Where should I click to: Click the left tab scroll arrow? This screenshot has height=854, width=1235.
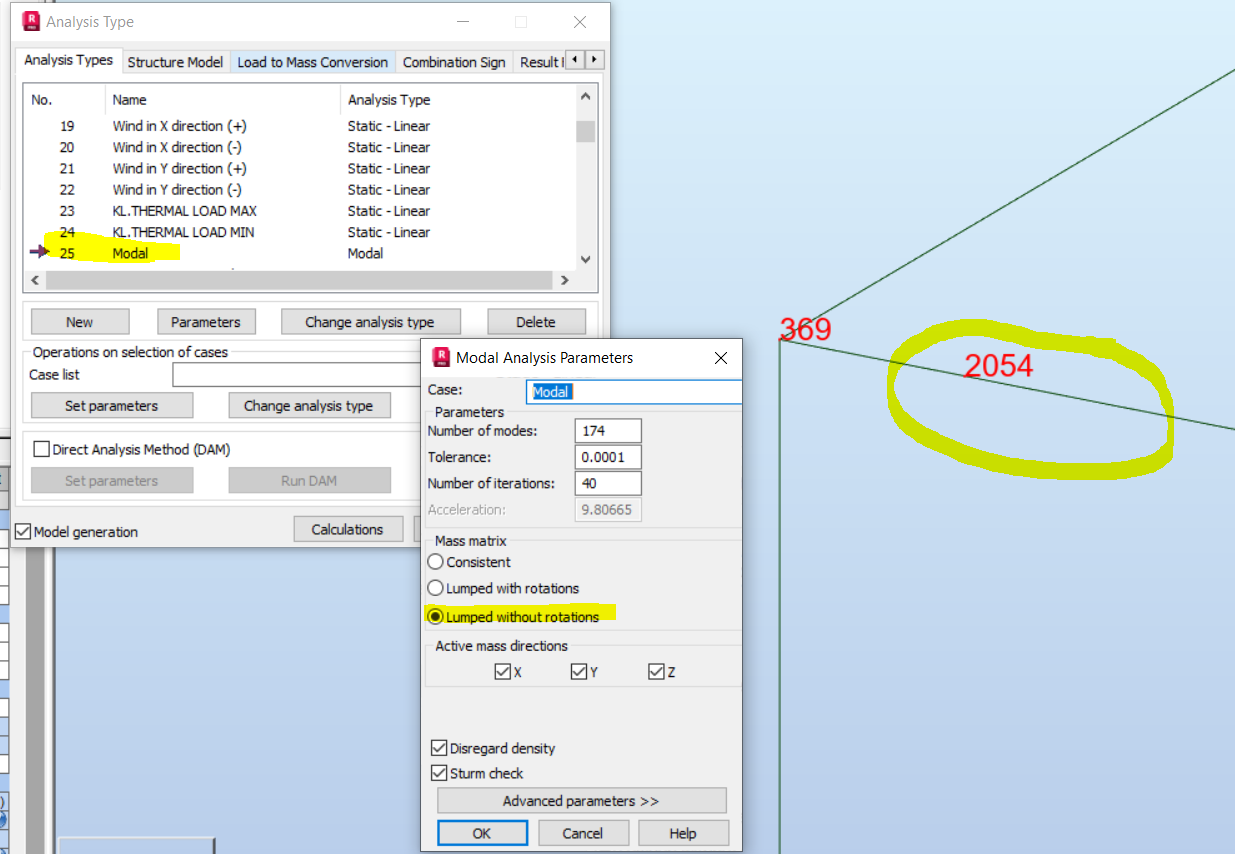pyautogui.click(x=572, y=60)
